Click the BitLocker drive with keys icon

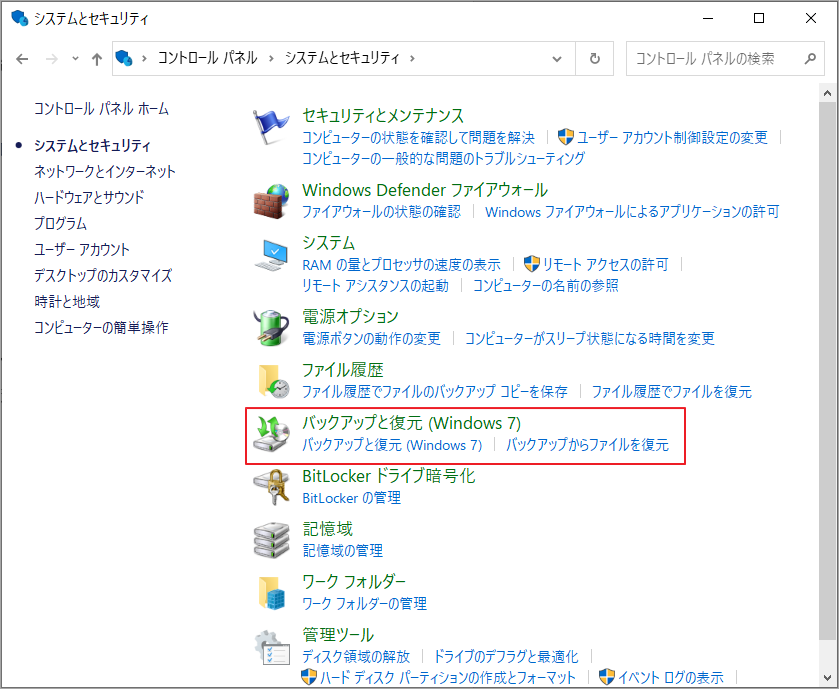click(x=271, y=486)
